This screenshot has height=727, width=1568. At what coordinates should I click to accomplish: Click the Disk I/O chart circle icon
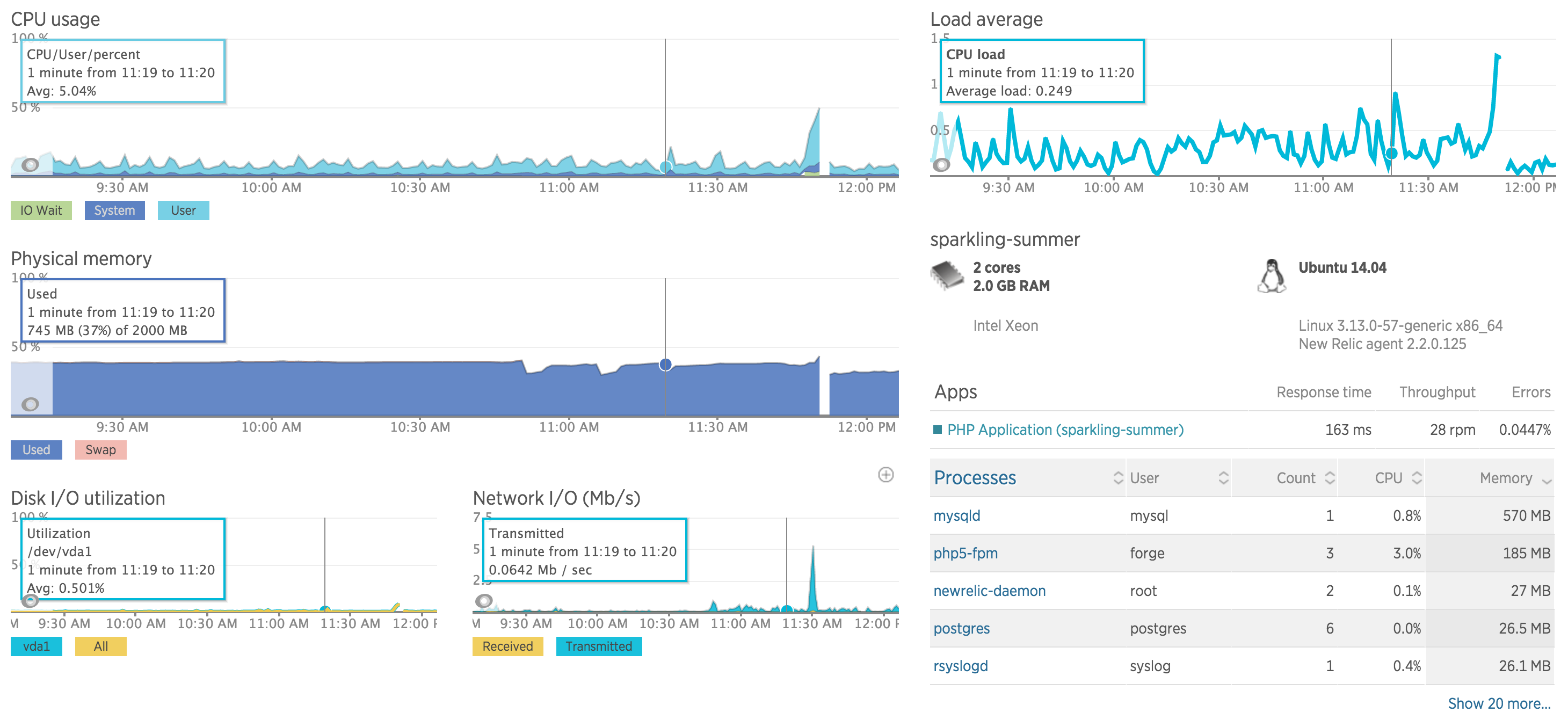(30, 601)
